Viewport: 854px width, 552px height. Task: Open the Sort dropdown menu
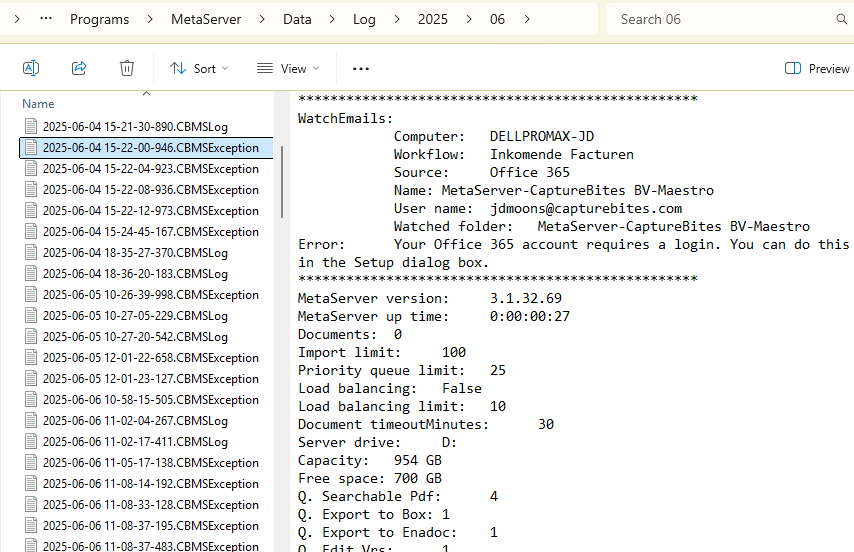(x=199, y=69)
